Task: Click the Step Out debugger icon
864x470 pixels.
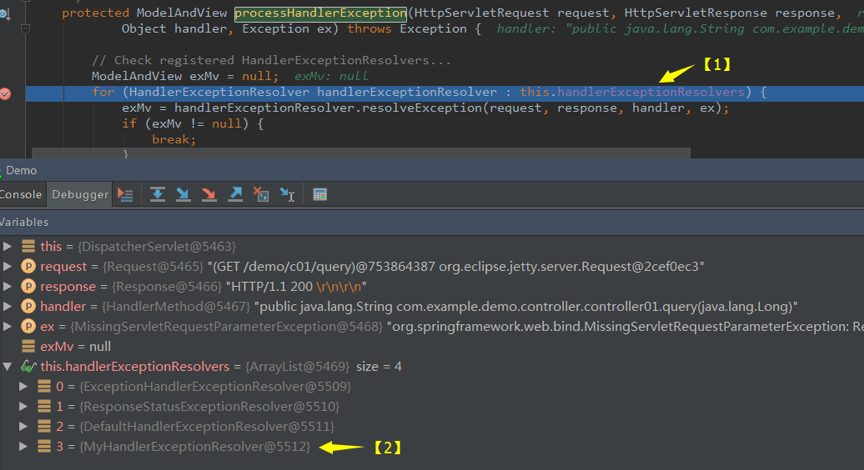Action: tap(235, 195)
